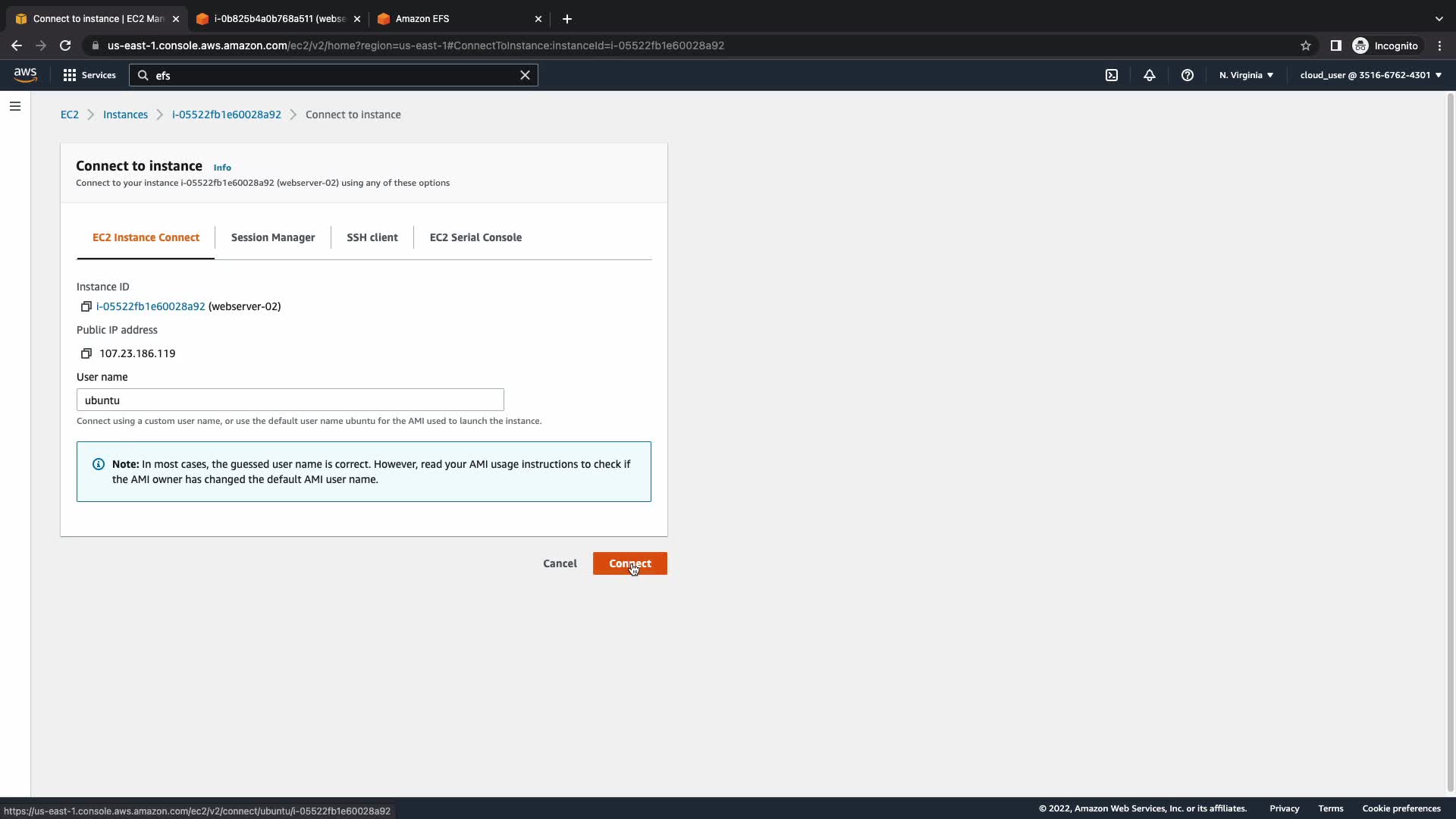
Task: Click the User name input field
Action: tap(290, 400)
